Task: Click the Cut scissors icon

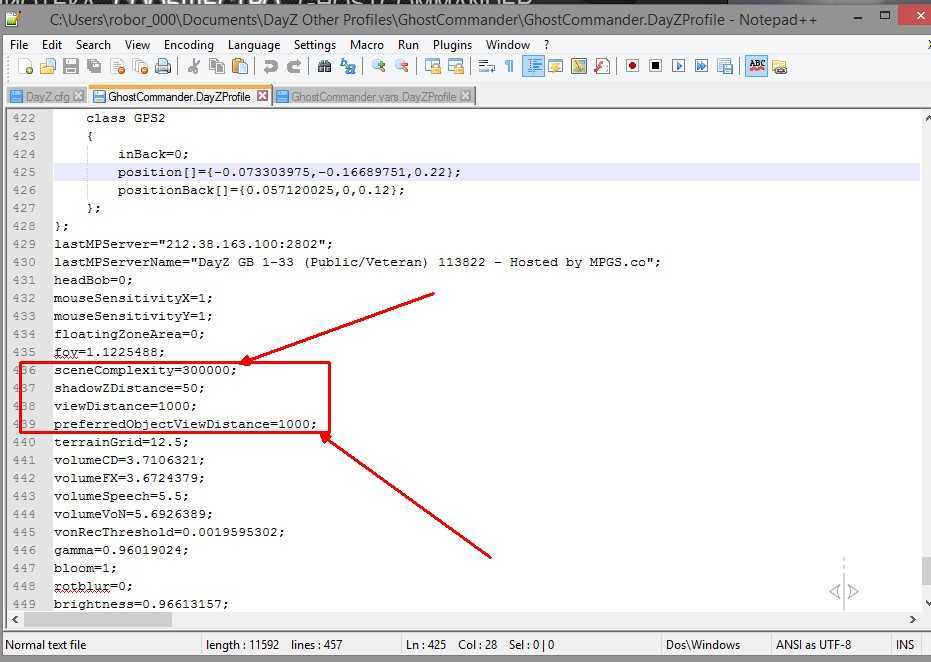Action: (194, 67)
